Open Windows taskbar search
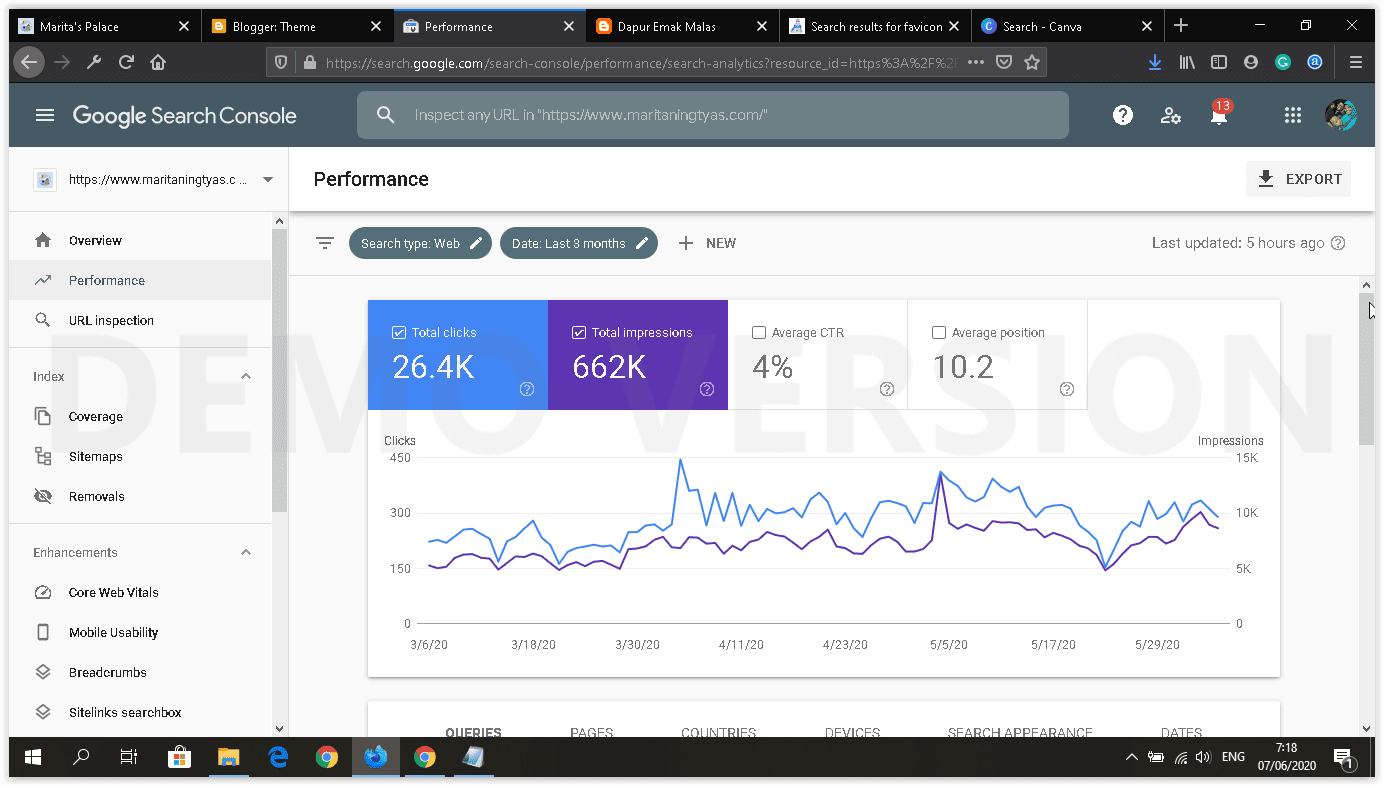 81,757
